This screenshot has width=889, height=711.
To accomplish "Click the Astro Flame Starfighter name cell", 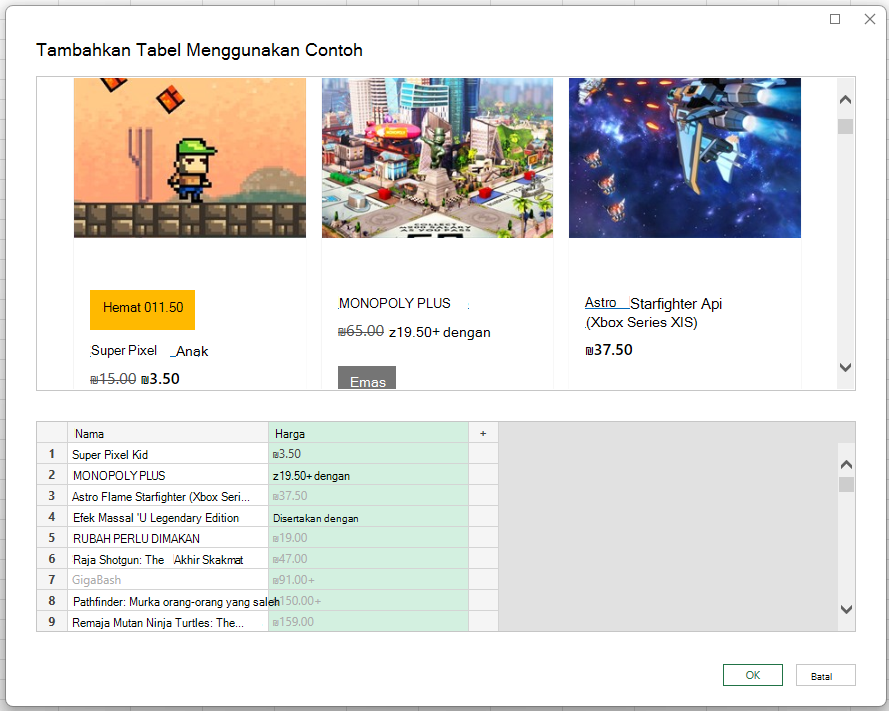I will [x=168, y=496].
